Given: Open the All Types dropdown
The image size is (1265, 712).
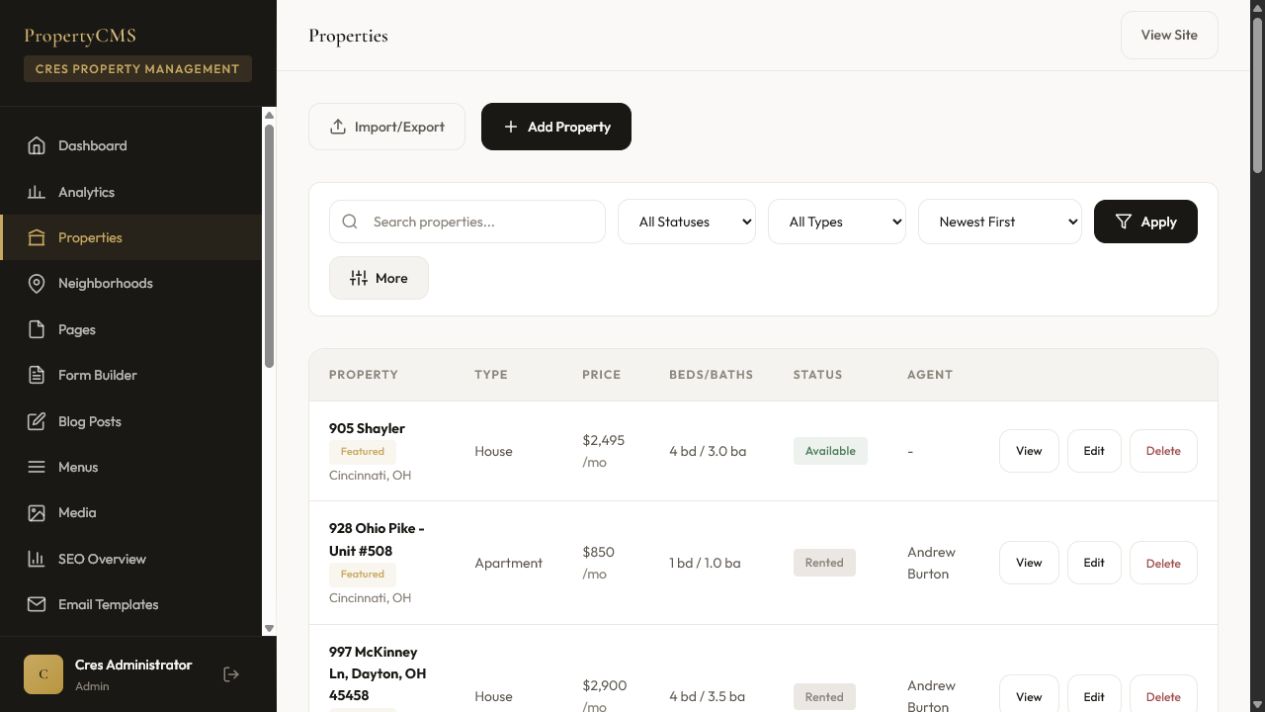Looking at the screenshot, I should [x=836, y=222].
